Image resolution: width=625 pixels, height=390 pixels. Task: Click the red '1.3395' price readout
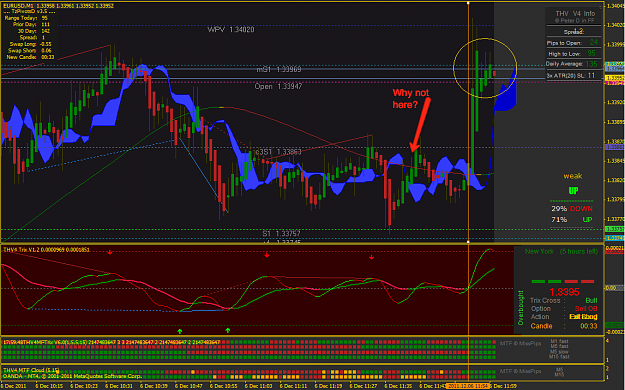point(564,292)
